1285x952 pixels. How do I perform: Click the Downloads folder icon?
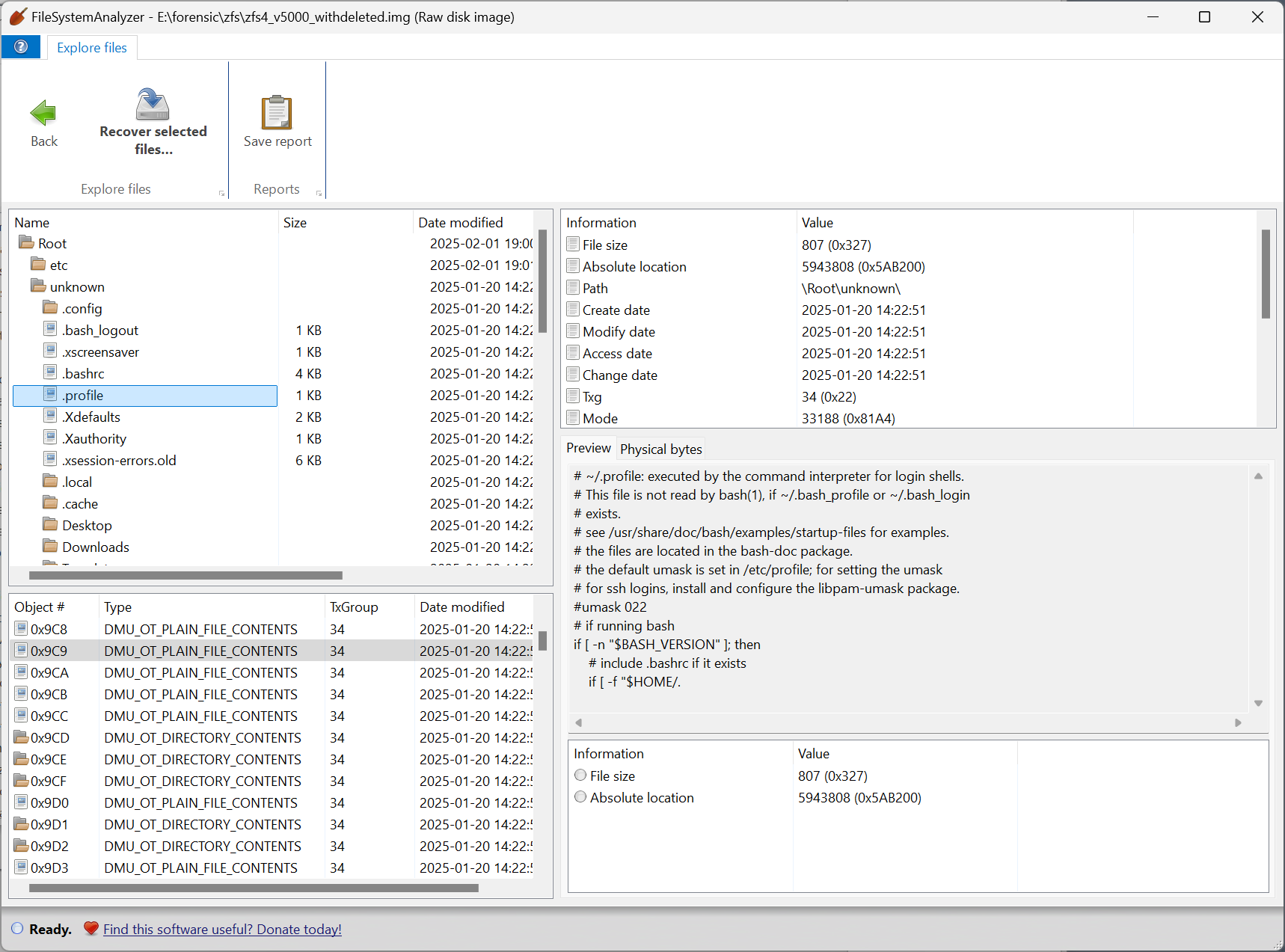pos(51,546)
